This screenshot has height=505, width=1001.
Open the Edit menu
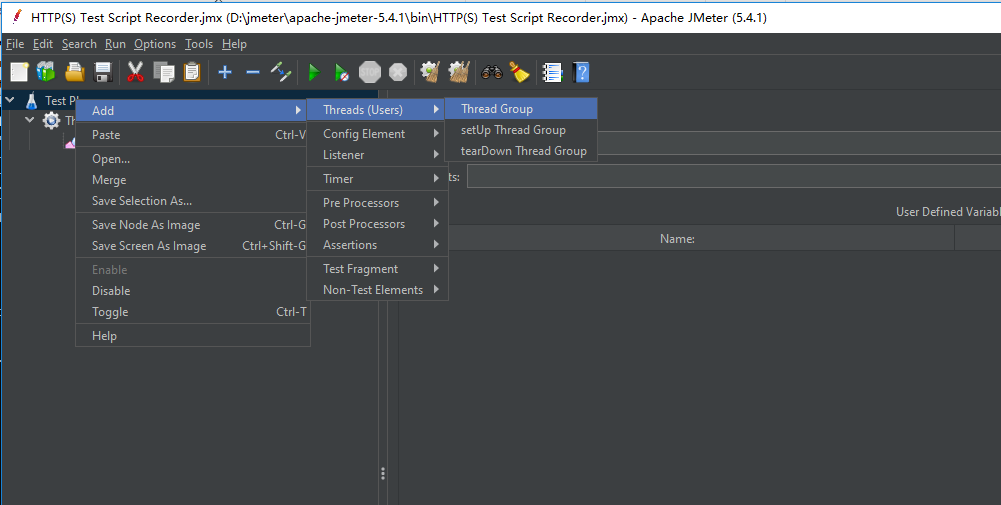click(x=43, y=44)
